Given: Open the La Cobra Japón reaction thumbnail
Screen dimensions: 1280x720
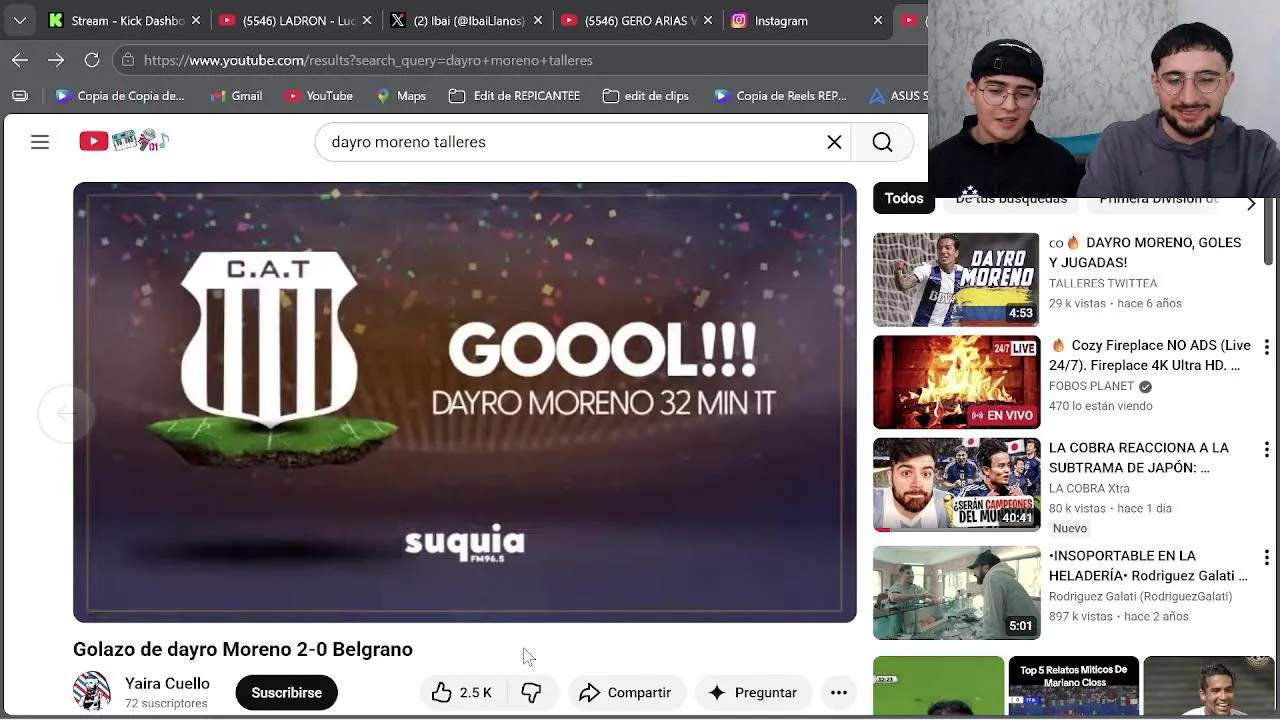Looking at the screenshot, I should 956,485.
